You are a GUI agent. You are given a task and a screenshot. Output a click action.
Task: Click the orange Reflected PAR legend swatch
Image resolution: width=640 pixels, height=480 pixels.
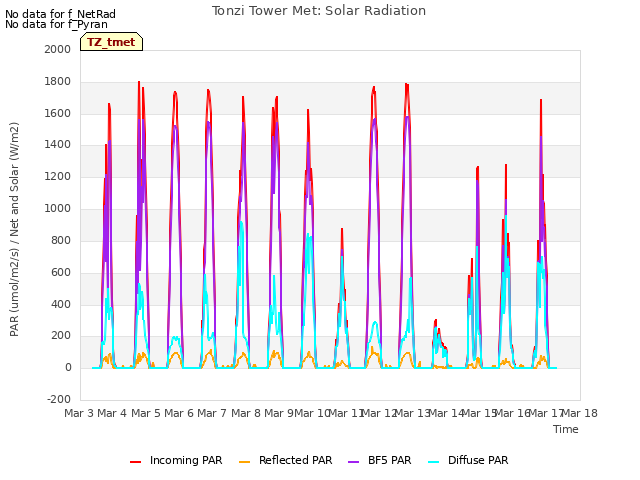[244, 462]
